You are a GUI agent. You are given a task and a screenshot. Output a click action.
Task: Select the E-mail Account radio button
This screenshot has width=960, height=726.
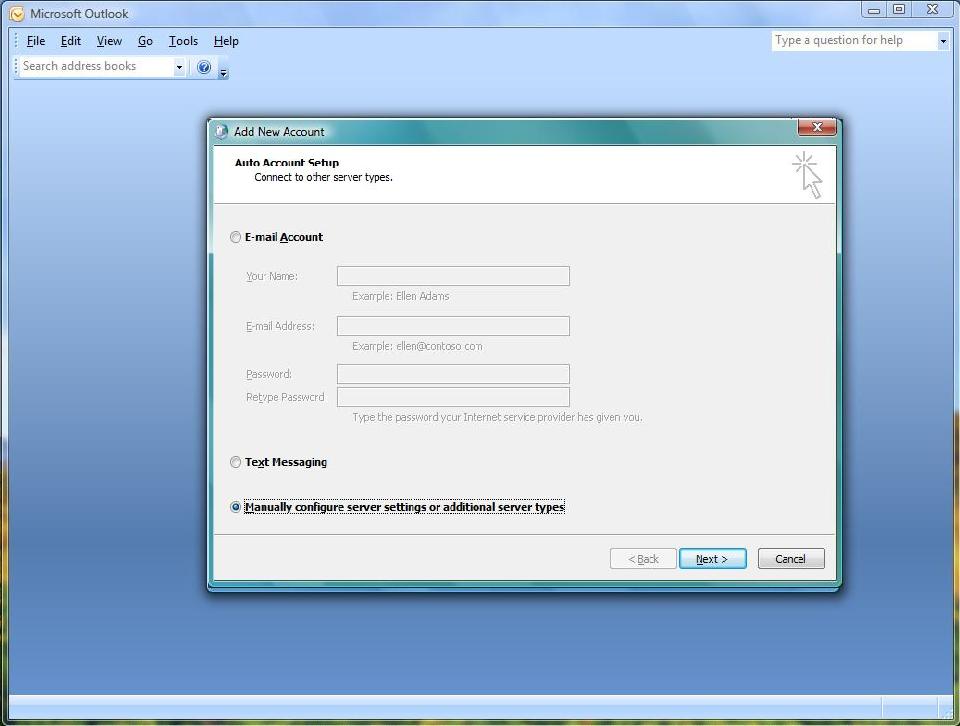pyautogui.click(x=235, y=237)
